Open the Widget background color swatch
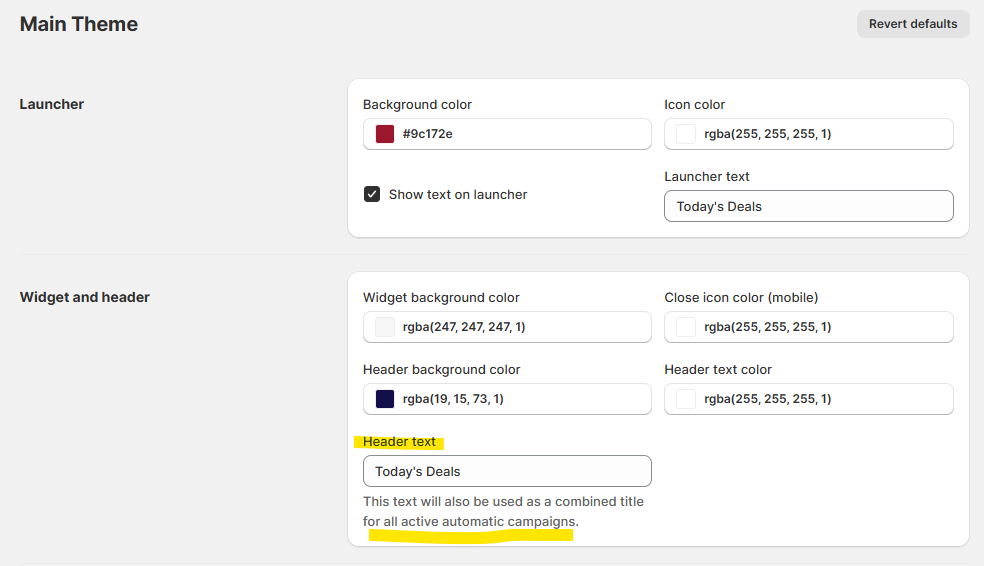Image resolution: width=984 pixels, height=566 pixels. tap(385, 327)
